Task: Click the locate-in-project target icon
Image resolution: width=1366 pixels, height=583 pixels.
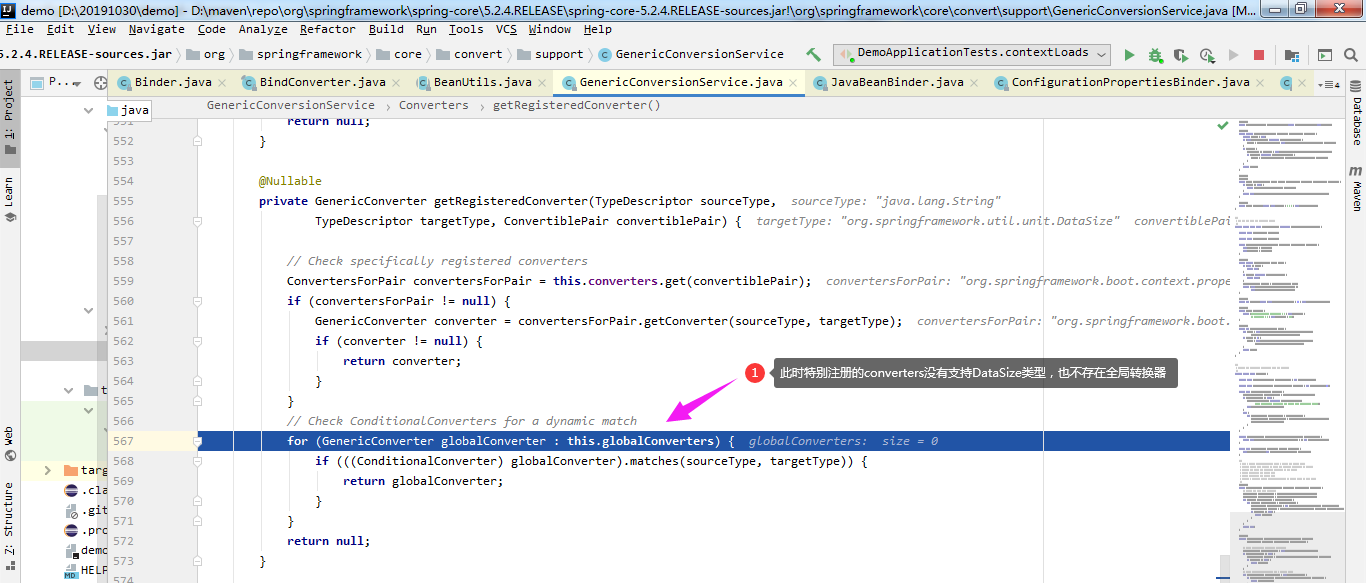Action: 100,83
